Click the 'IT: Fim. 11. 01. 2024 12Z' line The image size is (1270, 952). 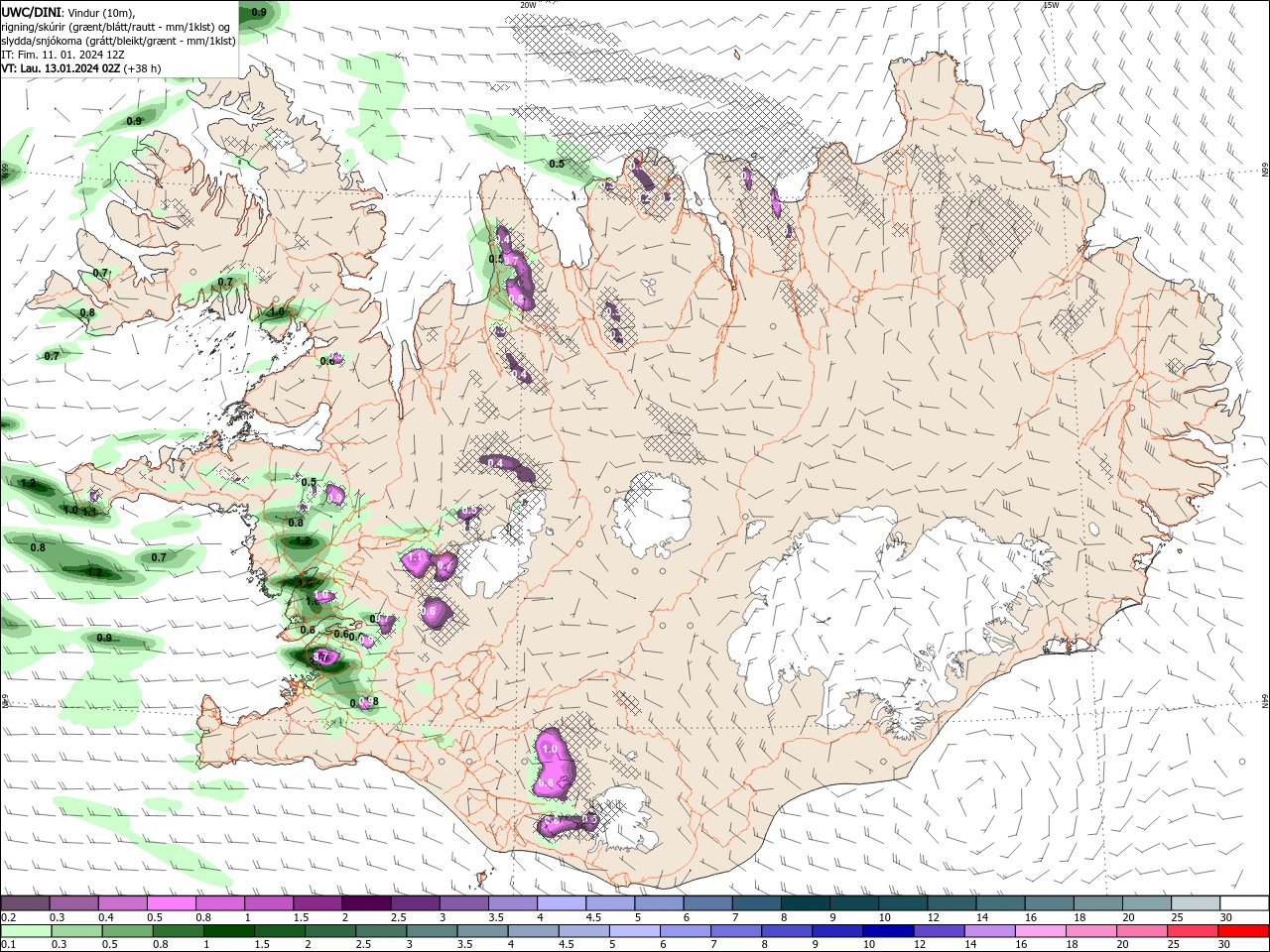[x=63, y=55]
